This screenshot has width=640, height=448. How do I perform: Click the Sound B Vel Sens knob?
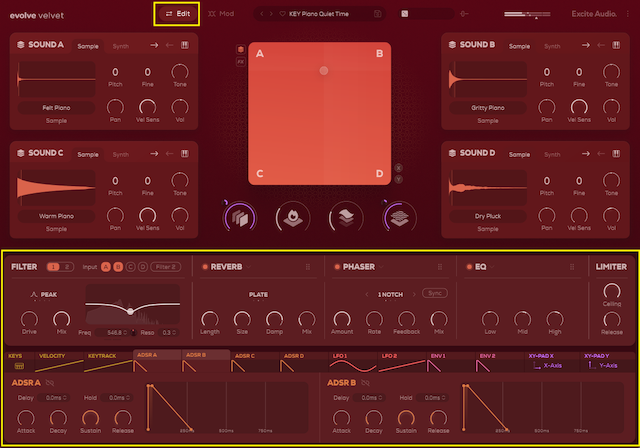(x=579, y=106)
